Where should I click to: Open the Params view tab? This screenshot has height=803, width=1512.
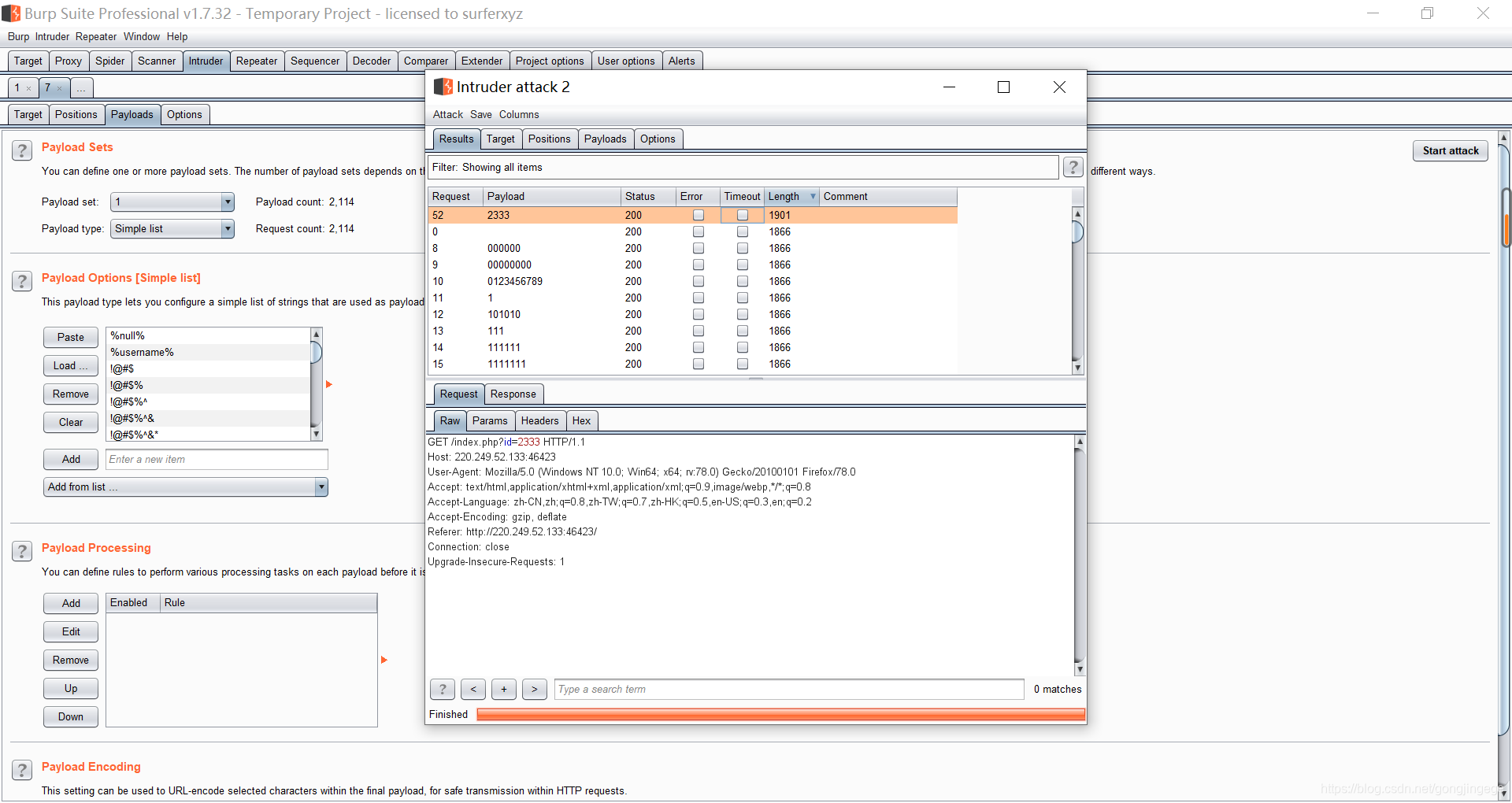[x=490, y=420]
